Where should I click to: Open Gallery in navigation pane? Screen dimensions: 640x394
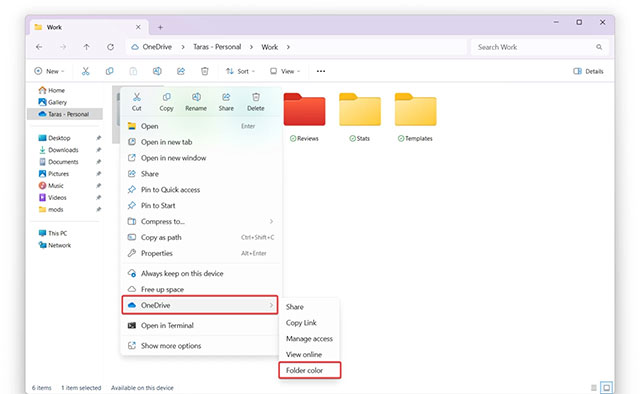[53, 102]
